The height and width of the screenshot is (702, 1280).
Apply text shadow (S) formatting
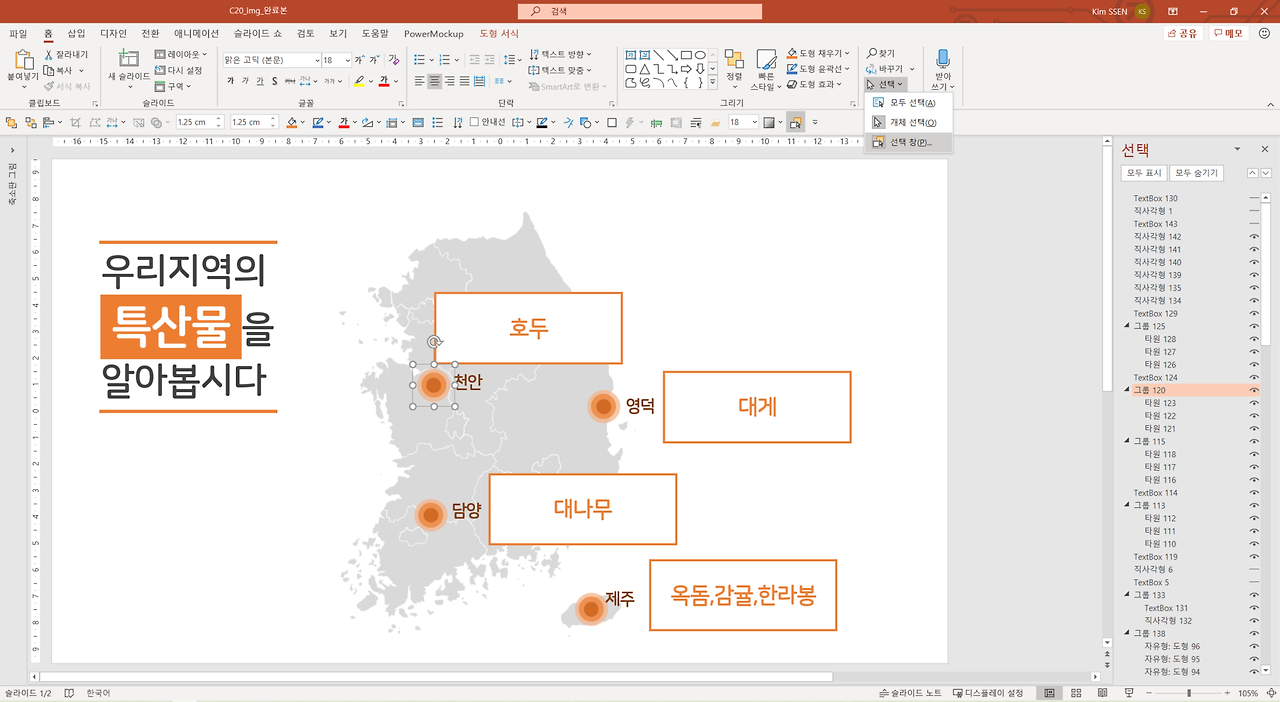click(x=274, y=81)
